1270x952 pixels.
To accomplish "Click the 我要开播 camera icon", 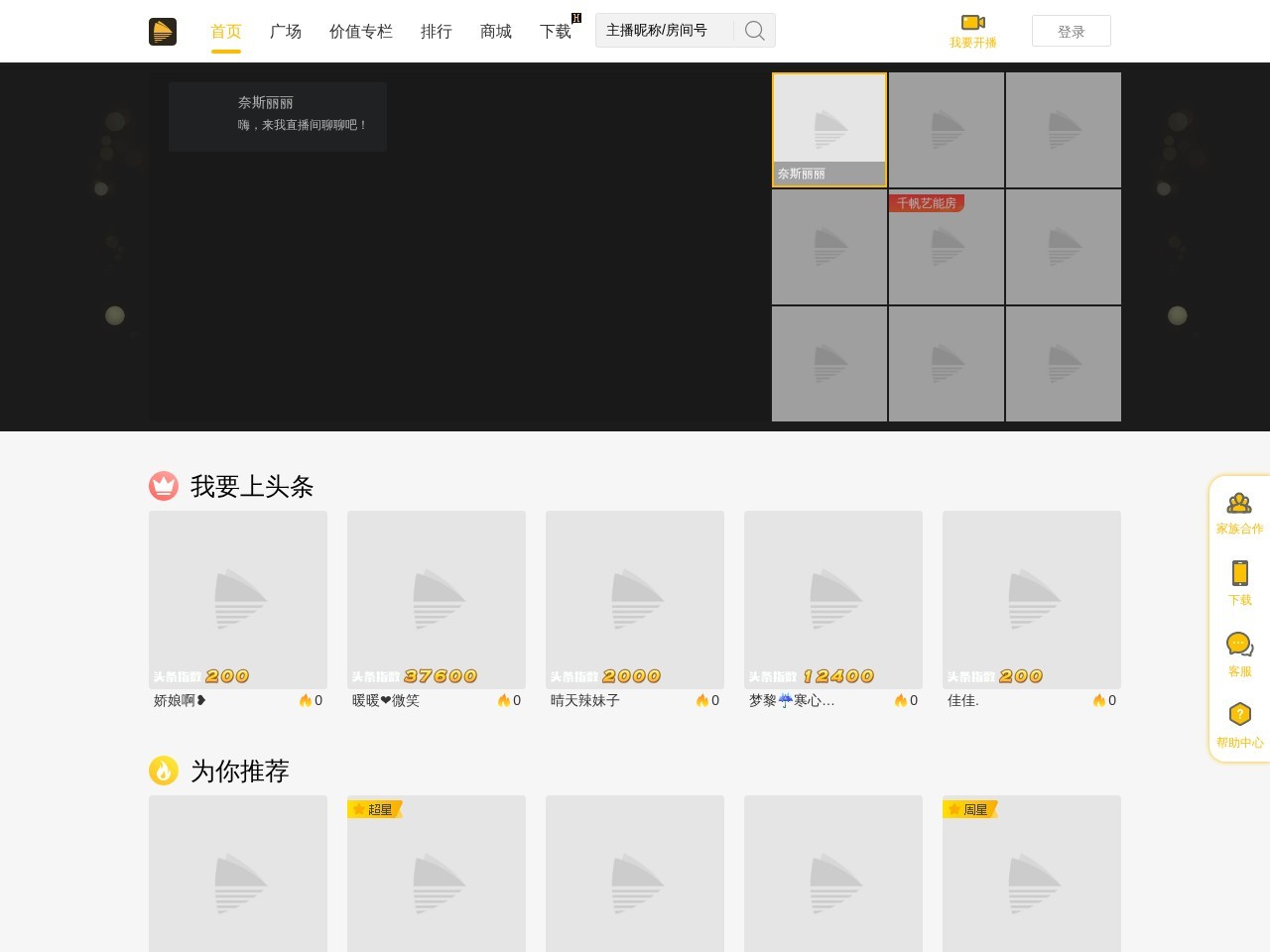I will (973, 22).
